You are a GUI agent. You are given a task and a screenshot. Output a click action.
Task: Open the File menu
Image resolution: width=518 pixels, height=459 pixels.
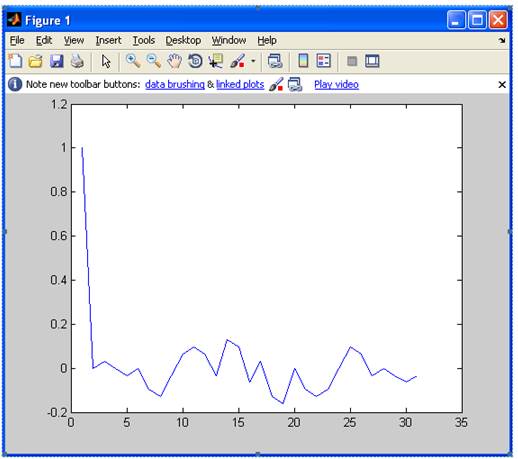point(17,40)
